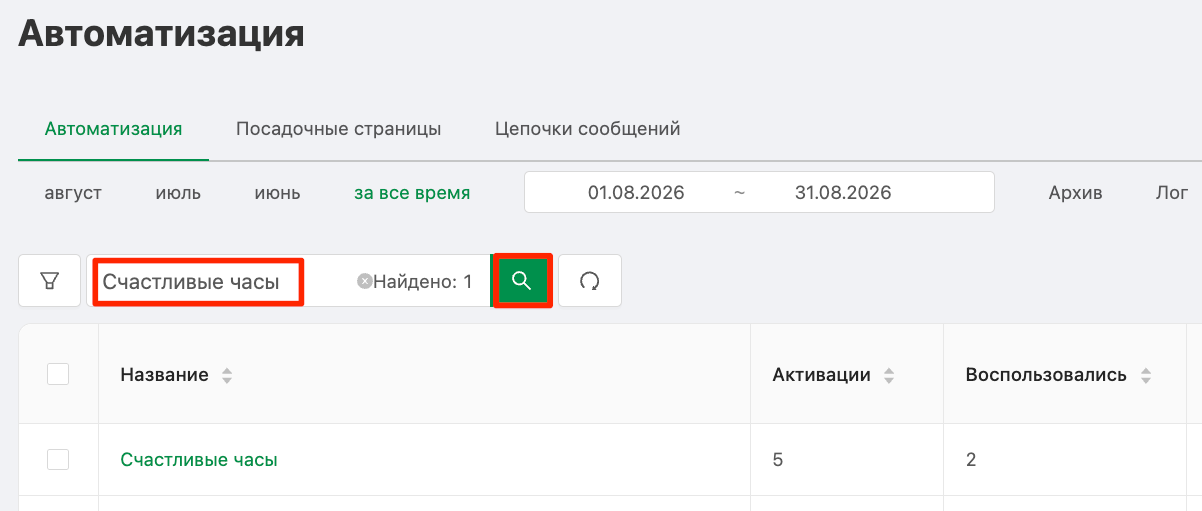
Task: Tick the select-all checkbox in the table header
Action: [x=58, y=375]
